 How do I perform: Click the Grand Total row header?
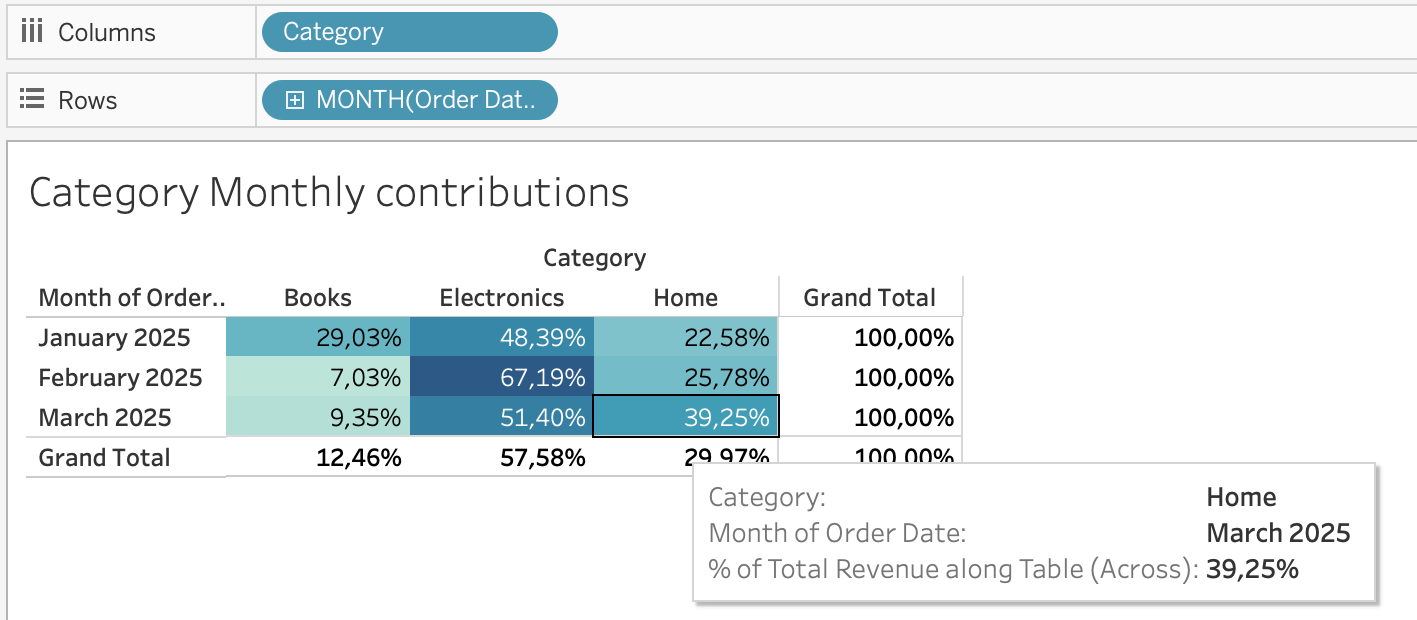(104, 458)
